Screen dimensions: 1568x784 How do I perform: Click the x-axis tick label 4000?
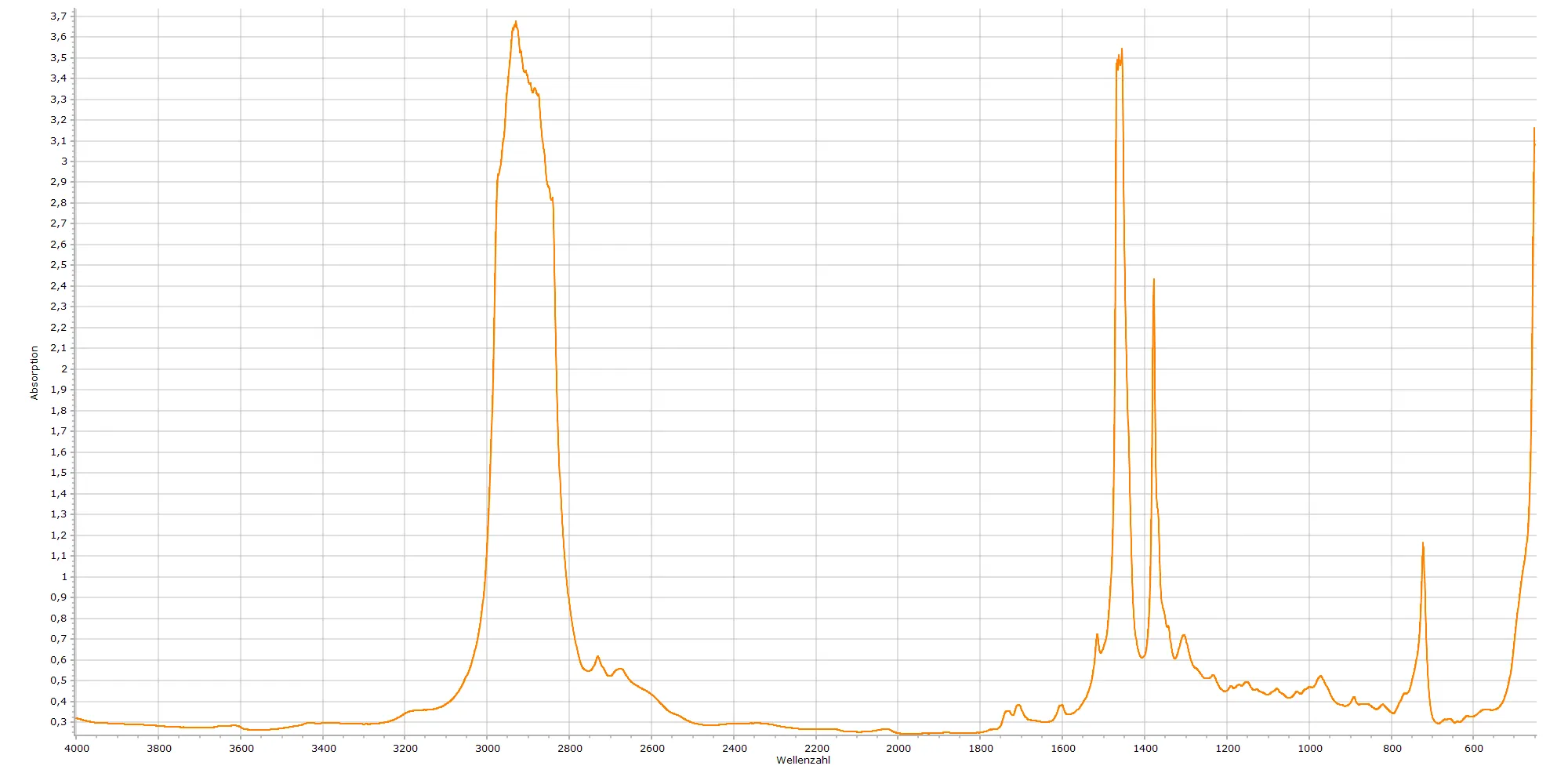pos(76,748)
